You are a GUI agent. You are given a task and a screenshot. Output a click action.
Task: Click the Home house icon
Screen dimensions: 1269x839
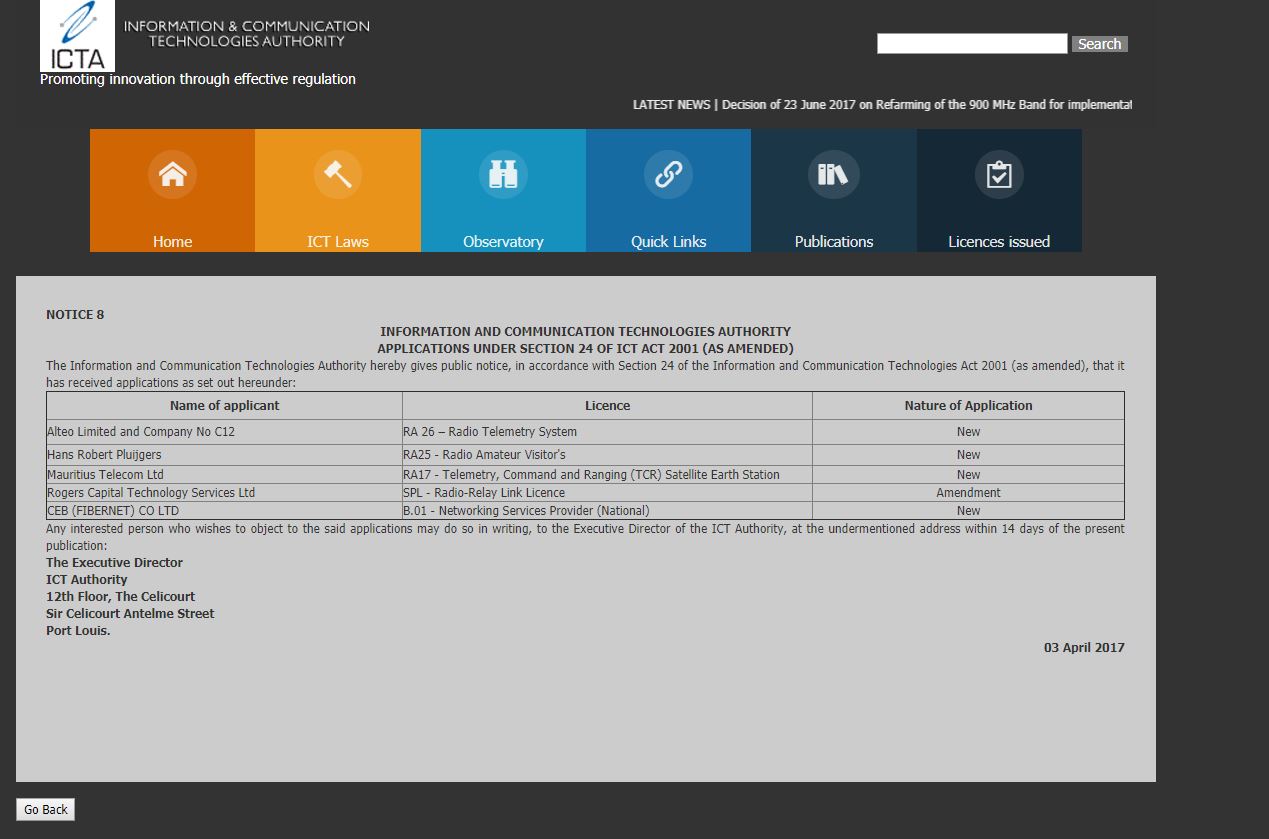point(172,175)
